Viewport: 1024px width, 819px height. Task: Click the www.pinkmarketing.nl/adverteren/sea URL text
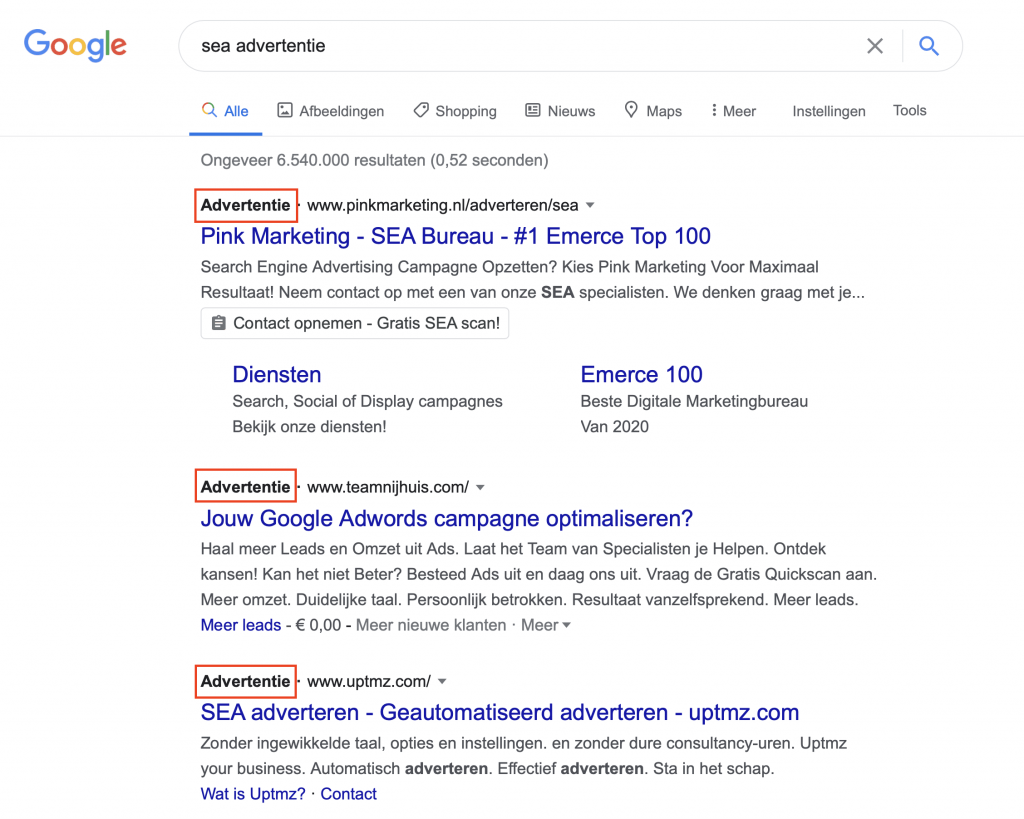pos(443,205)
